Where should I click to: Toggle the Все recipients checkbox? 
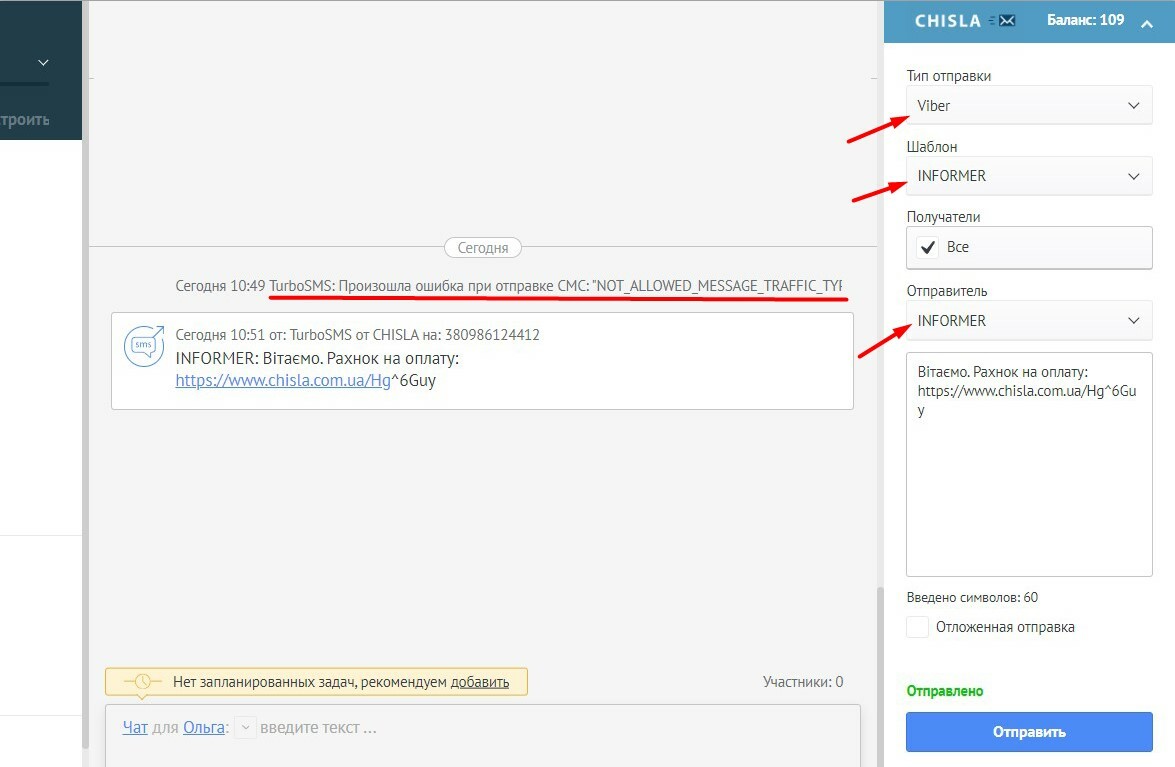(928, 247)
